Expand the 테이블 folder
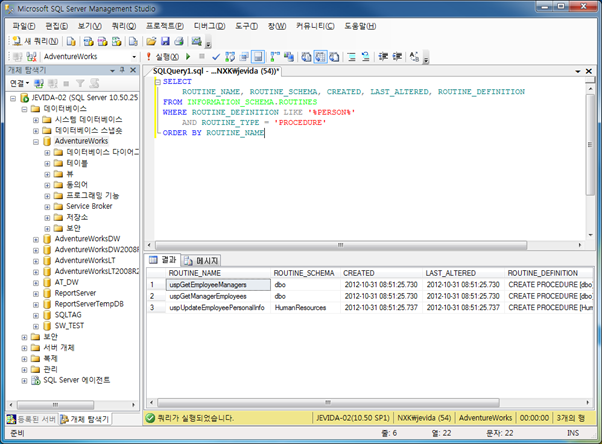Viewport: 602px width, 444px height. pyautogui.click(x=47, y=164)
